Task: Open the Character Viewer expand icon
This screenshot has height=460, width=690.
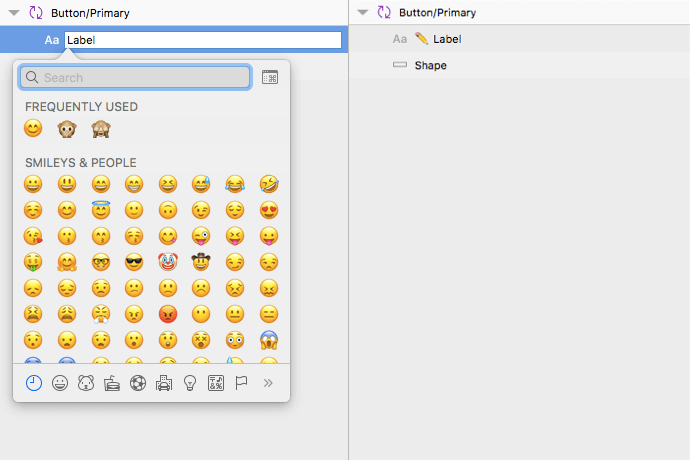Action: tap(270, 77)
